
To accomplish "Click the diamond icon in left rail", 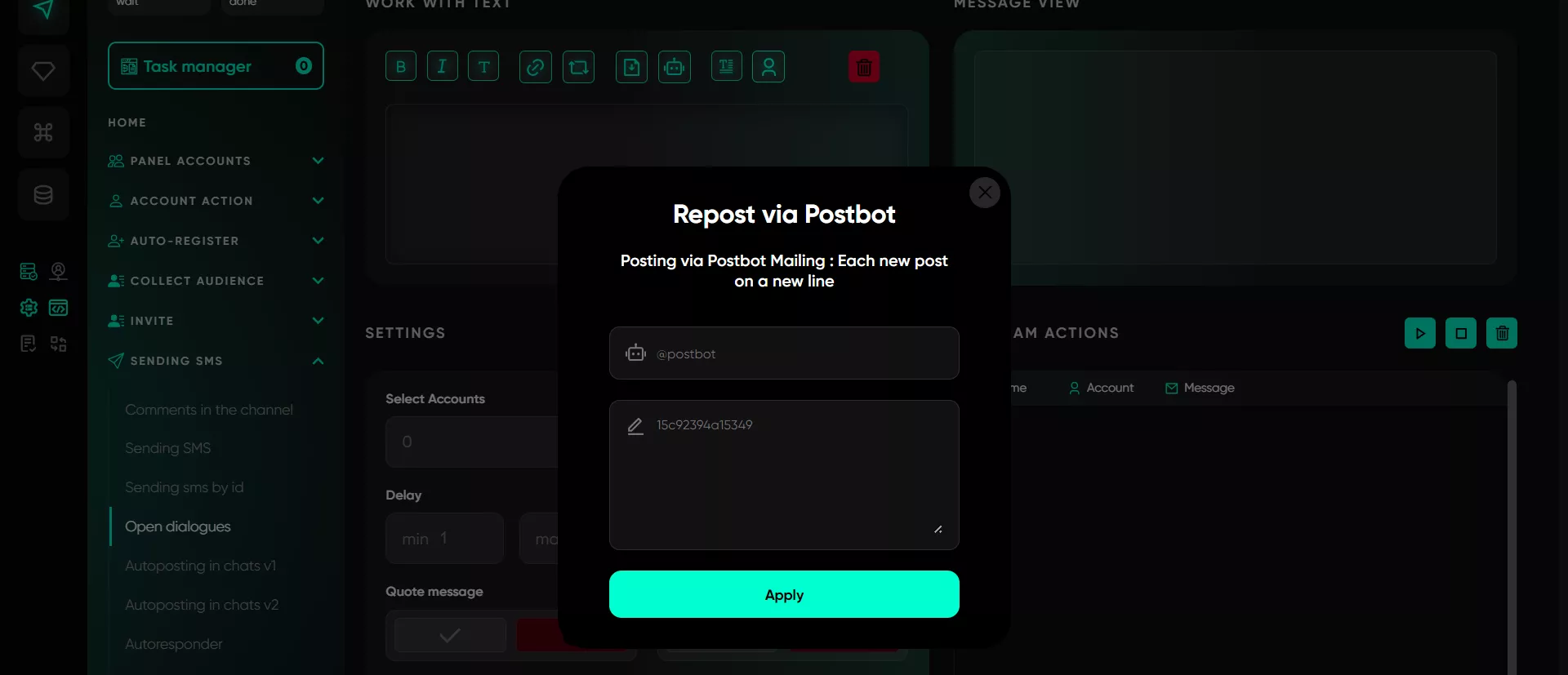I will [x=43, y=70].
